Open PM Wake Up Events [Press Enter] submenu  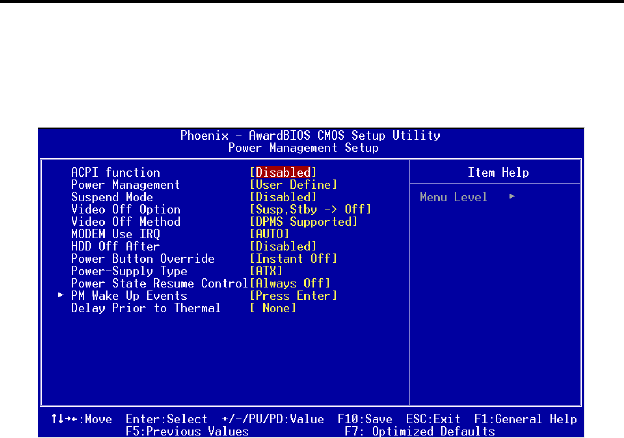[293, 296]
